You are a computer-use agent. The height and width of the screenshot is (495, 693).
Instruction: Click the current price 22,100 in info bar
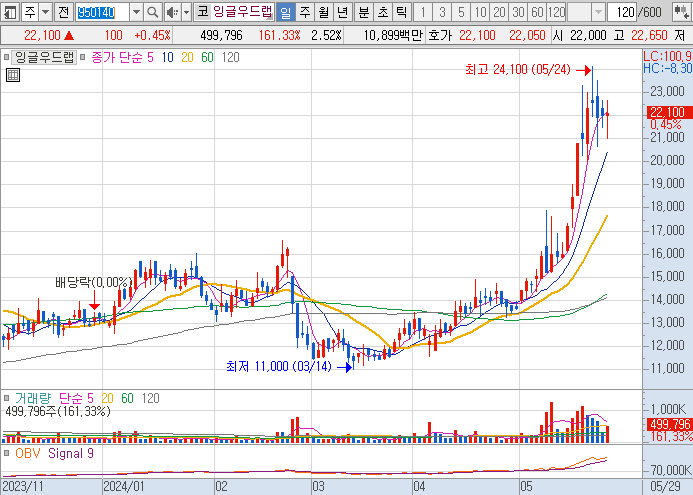tap(42, 35)
